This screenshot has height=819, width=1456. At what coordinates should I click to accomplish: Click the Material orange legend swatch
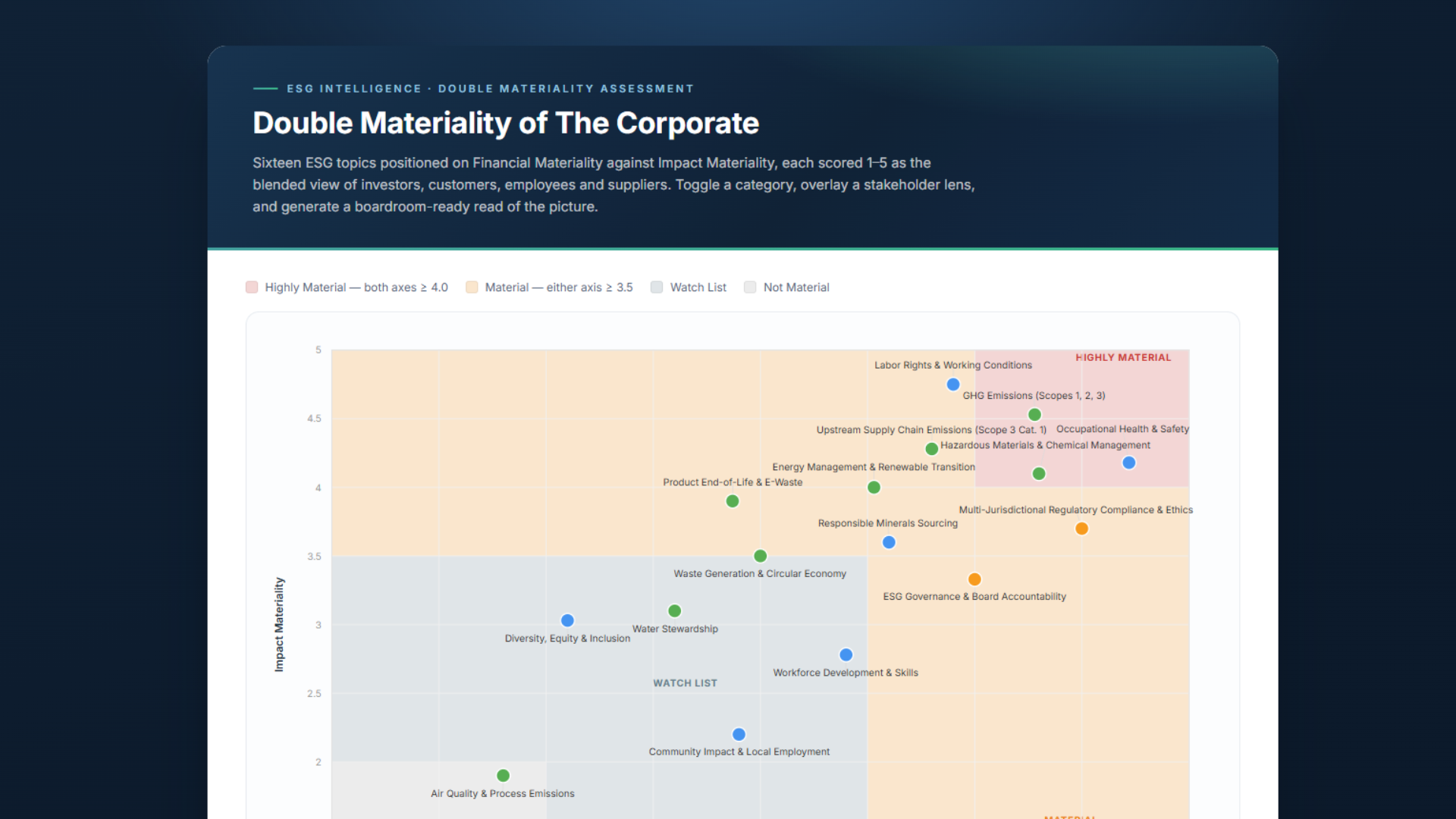click(x=472, y=287)
